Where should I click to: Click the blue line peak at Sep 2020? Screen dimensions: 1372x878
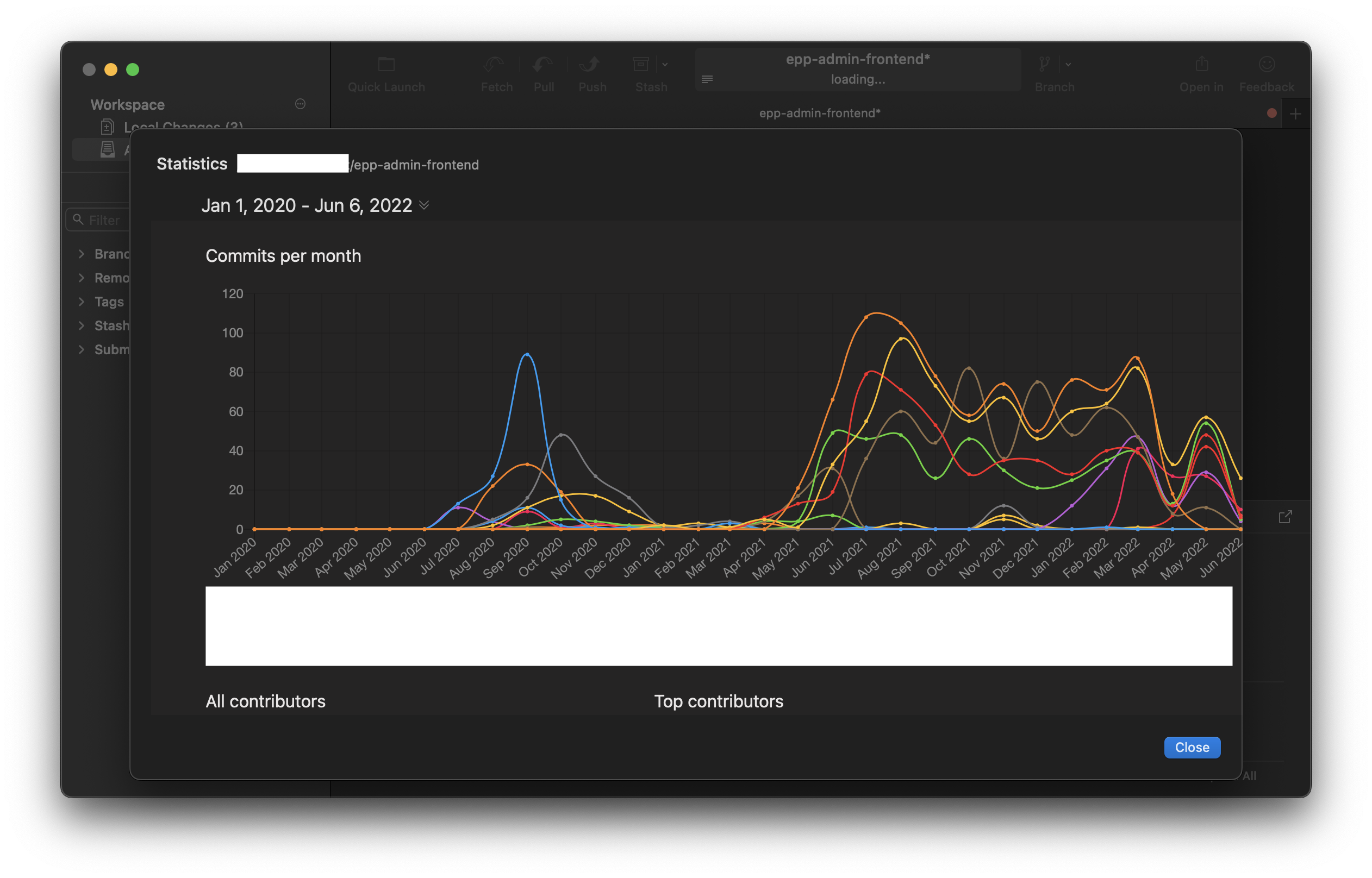[527, 355]
